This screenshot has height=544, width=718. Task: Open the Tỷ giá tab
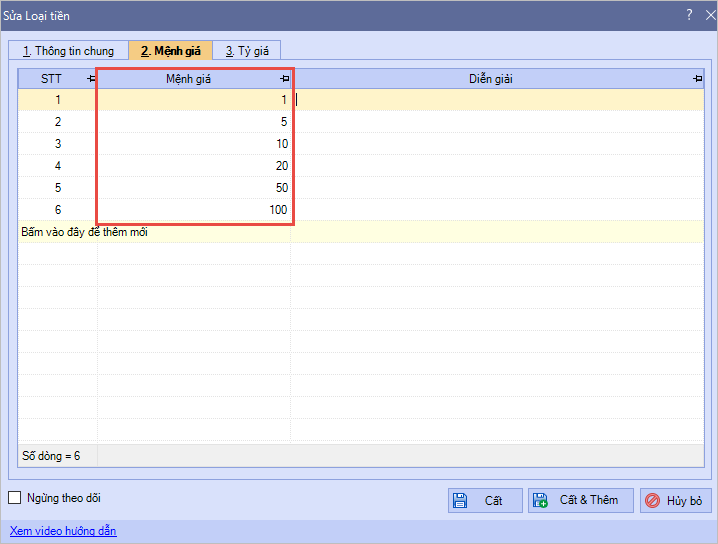[x=250, y=50]
